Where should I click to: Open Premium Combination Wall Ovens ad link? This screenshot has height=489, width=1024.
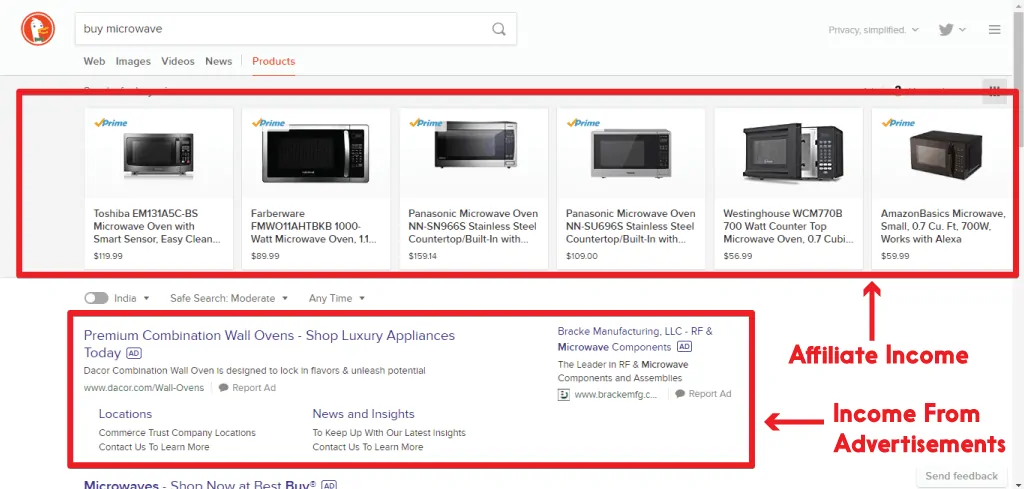[269, 336]
